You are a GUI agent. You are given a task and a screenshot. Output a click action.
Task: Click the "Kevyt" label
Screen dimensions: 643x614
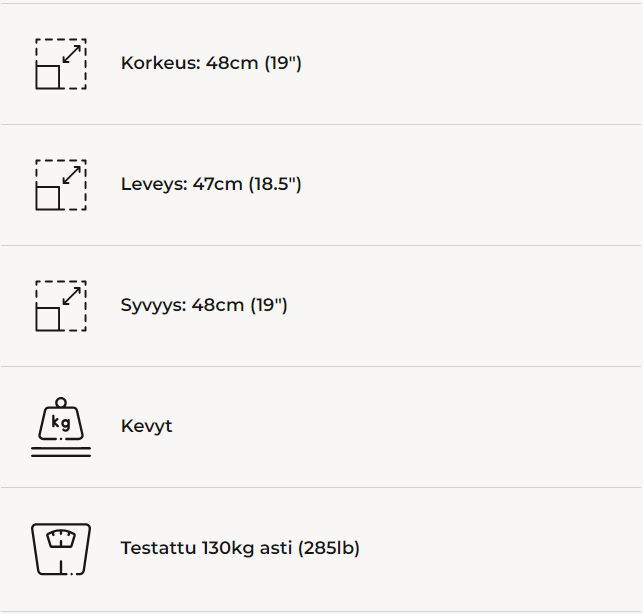(x=147, y=426)
